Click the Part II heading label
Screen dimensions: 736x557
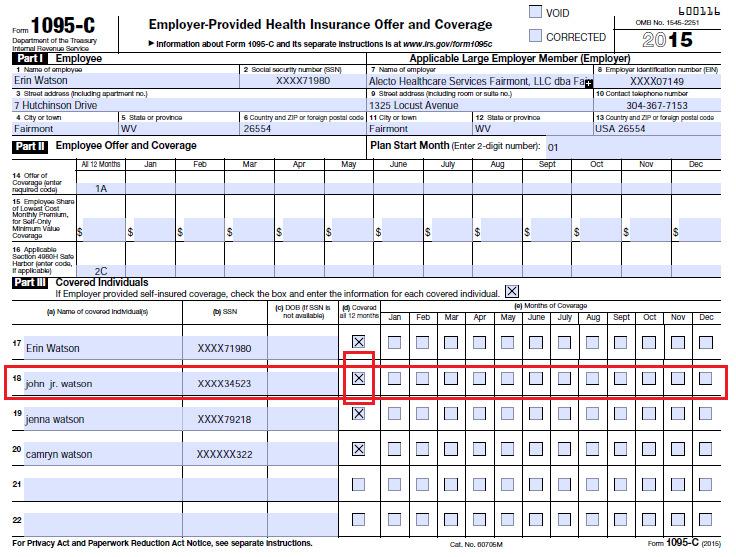coord(30,146)
